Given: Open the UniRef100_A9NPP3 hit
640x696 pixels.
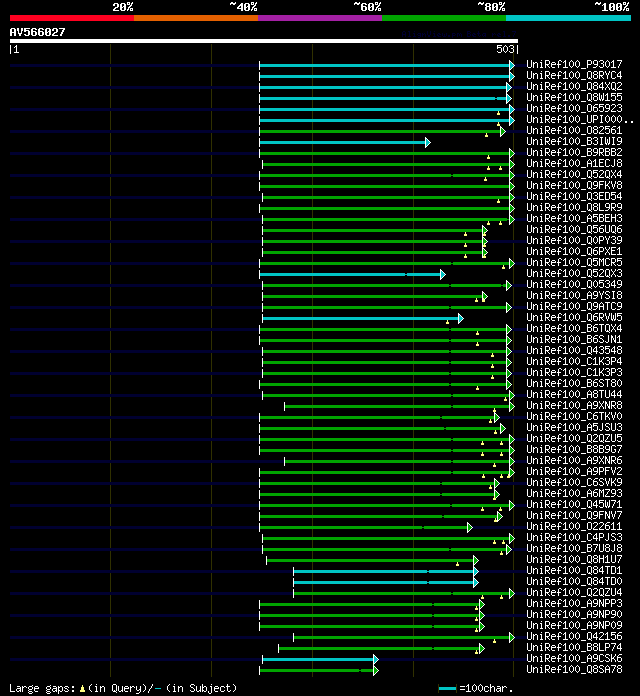Looking at the screenshot, I should [574, 604].
